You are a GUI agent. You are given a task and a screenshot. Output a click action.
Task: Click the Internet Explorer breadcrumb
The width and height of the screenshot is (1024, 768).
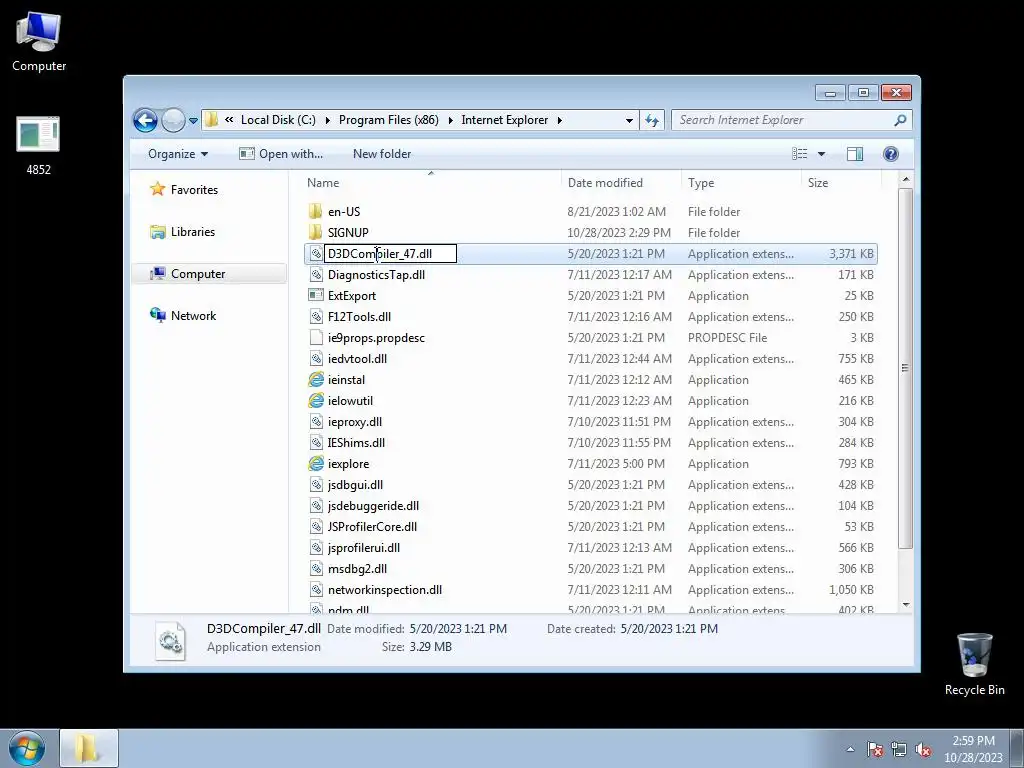505,120
